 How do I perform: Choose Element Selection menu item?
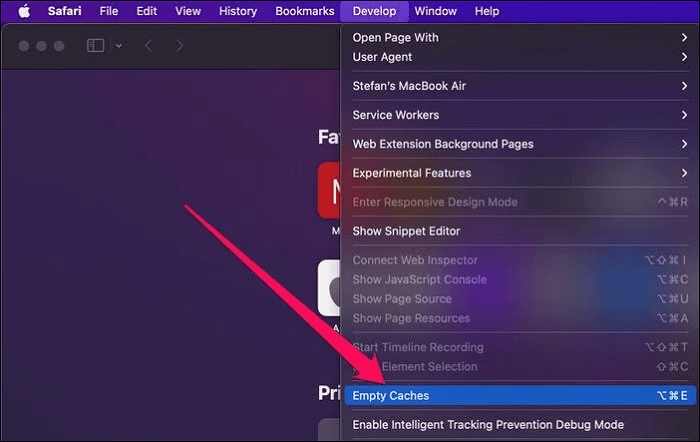520,367
